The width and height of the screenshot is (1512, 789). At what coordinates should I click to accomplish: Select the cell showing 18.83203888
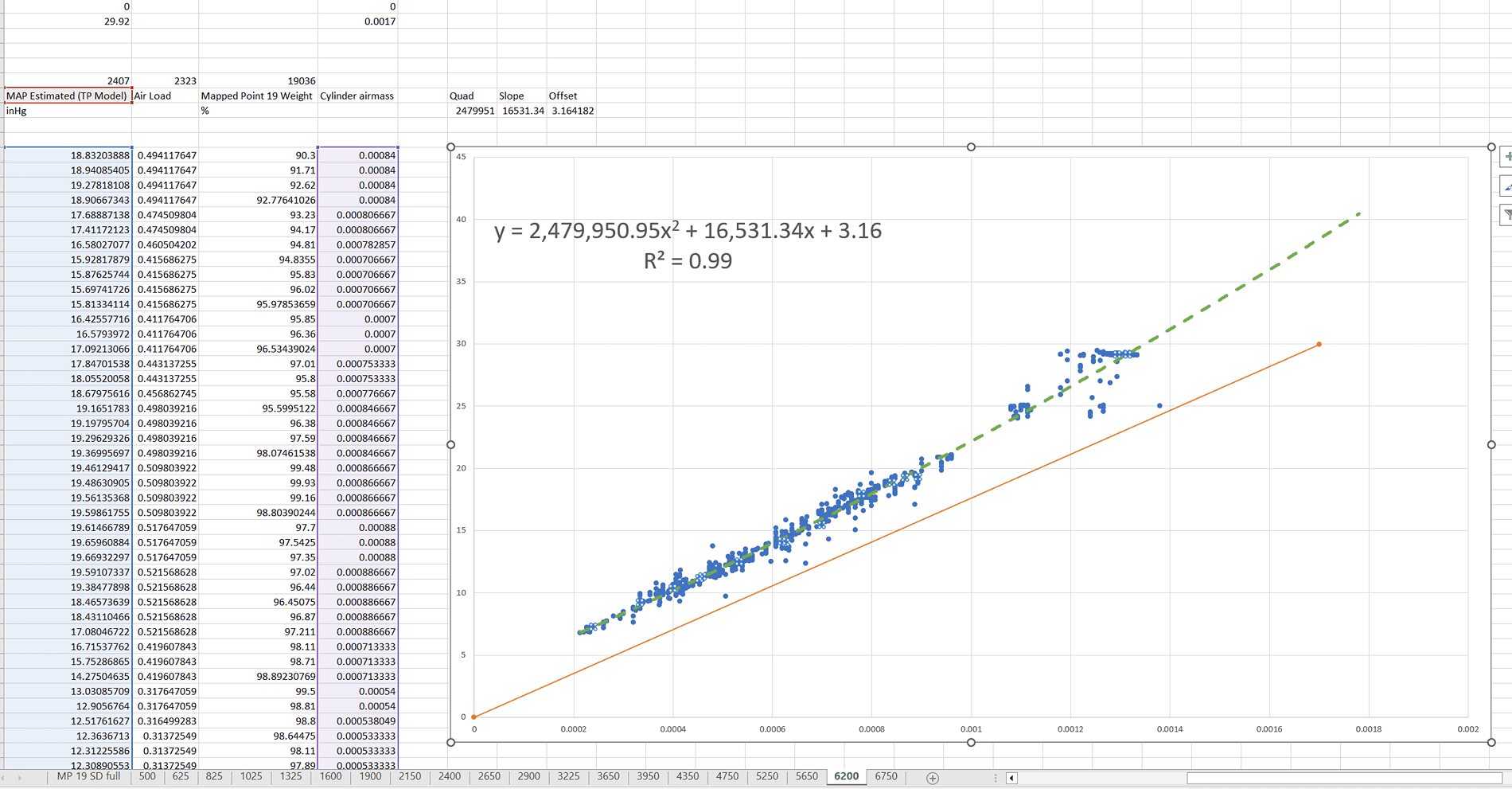pyautogui.click(x=68, y=155)
